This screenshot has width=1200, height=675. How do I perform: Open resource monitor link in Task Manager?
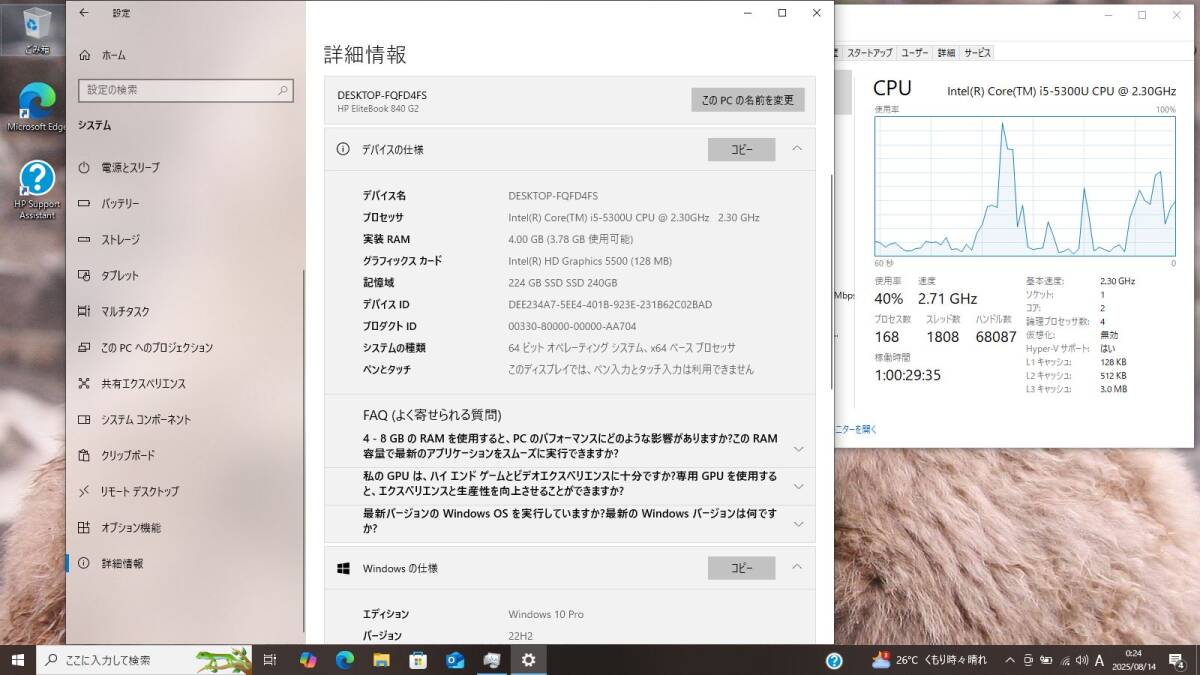click(x=856, y=429)
